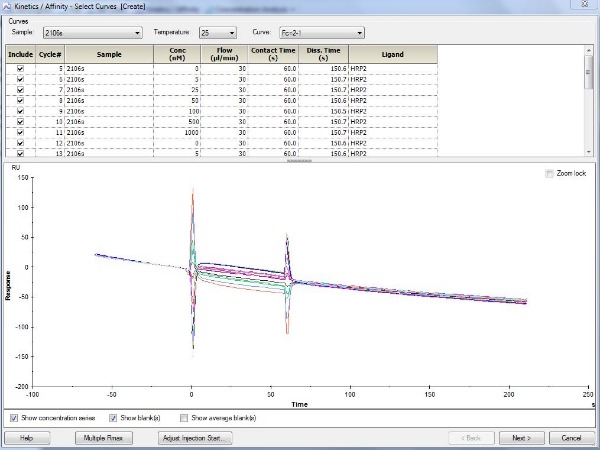Proceed with the Next button
Image resolution: width=600 pixels, height=450 pixels.
[x=521, y=438]
